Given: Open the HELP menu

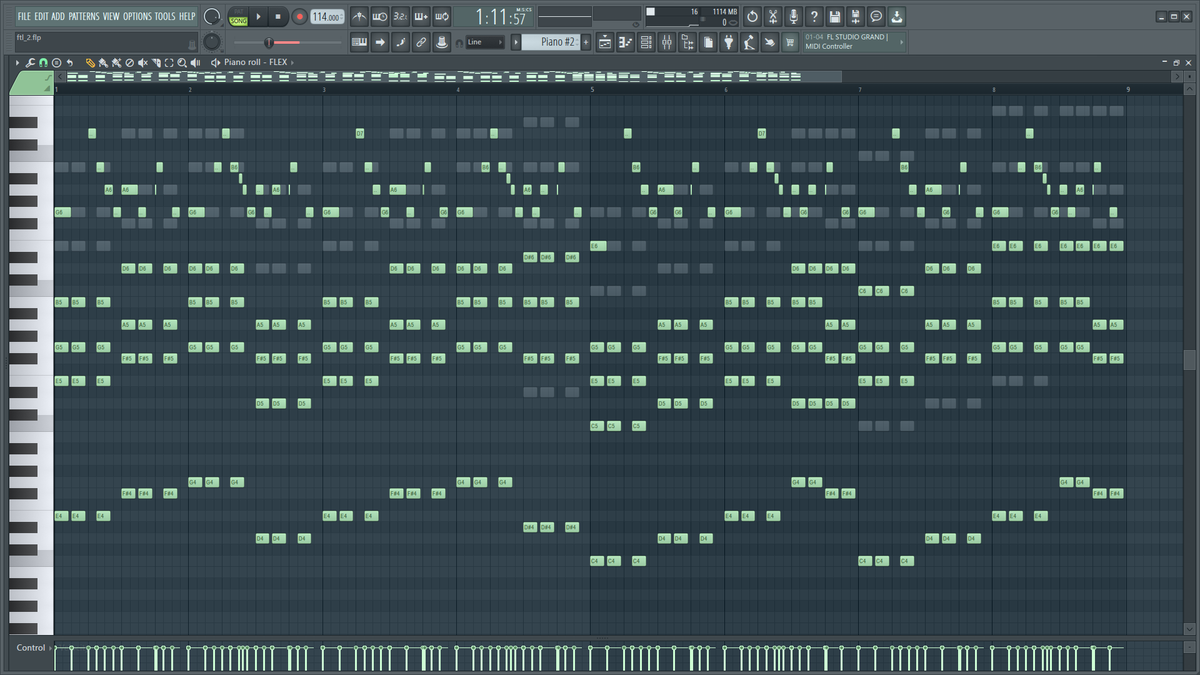Looking at the screenshot, I should click(x=187, y=16).
